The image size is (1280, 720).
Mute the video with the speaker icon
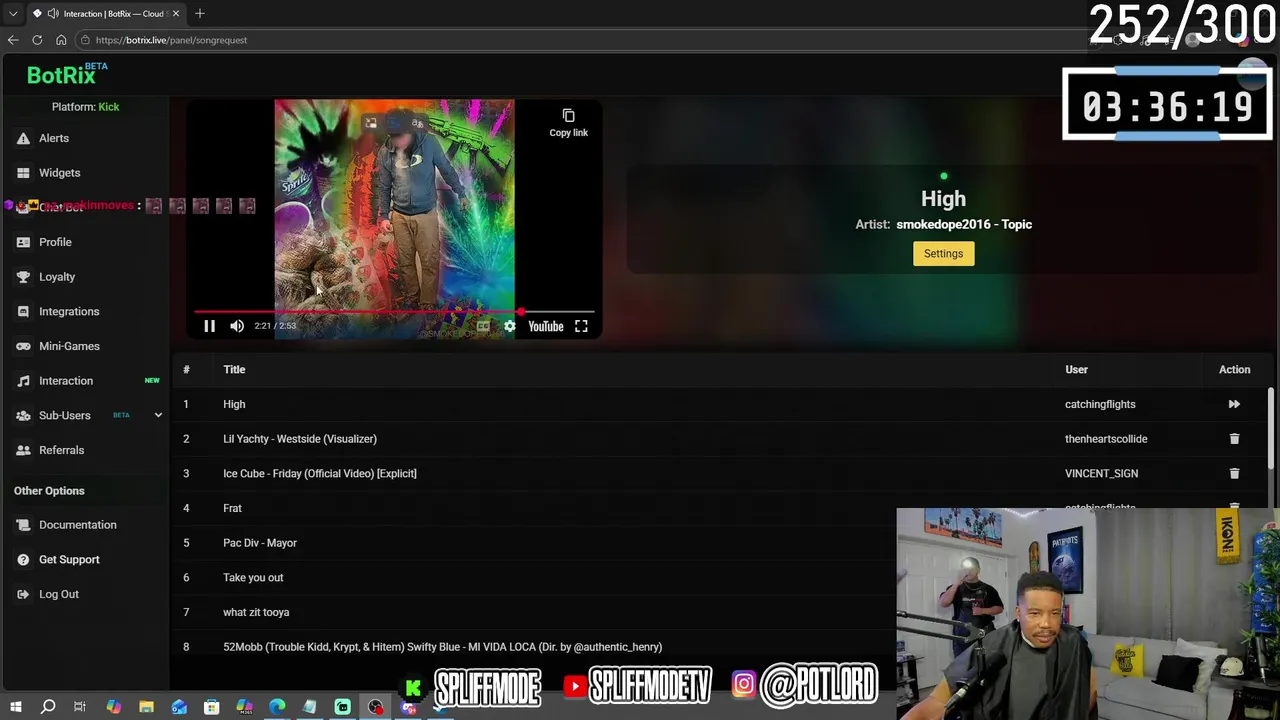[237, 326]
